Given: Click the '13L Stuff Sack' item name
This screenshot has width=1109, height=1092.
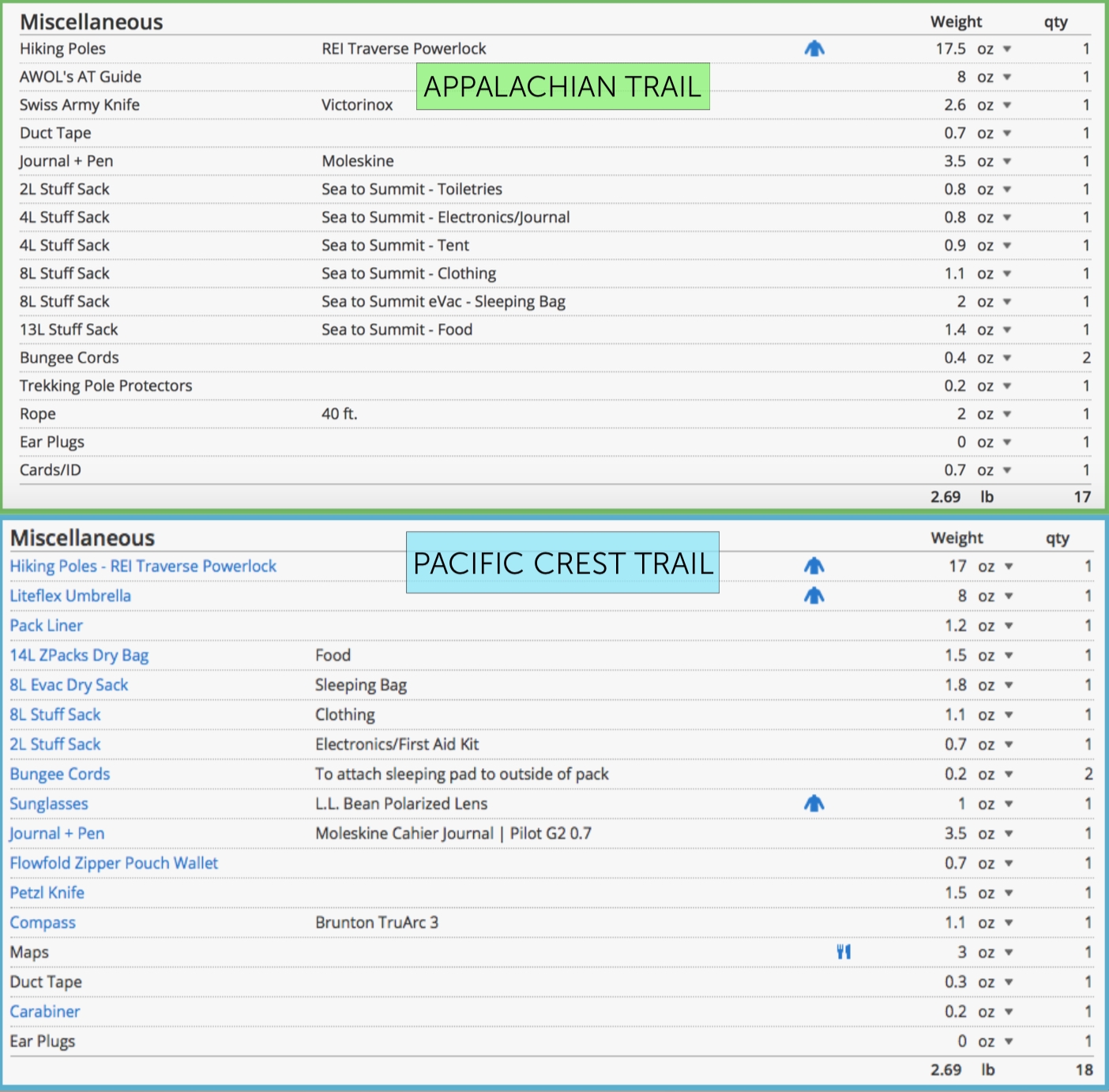Looking at the screenshot, I should [x=69, y=329].
